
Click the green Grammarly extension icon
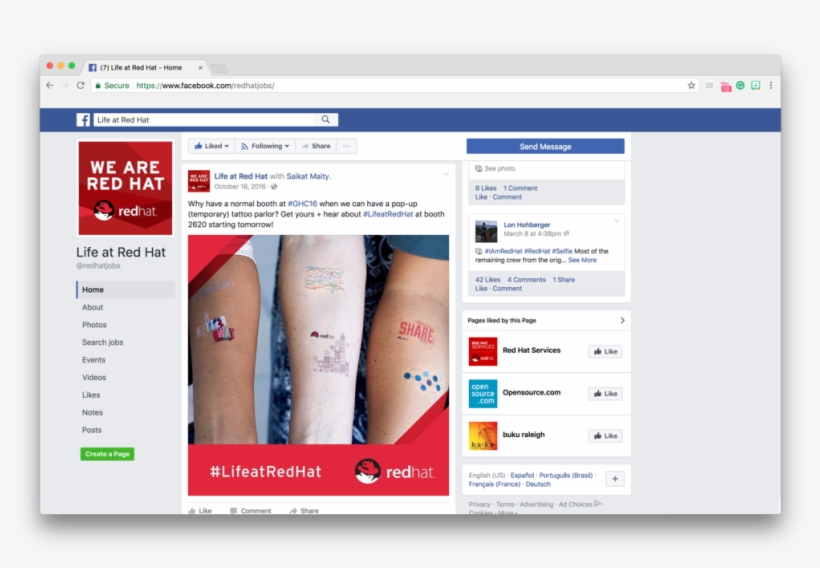pos(741,85)
